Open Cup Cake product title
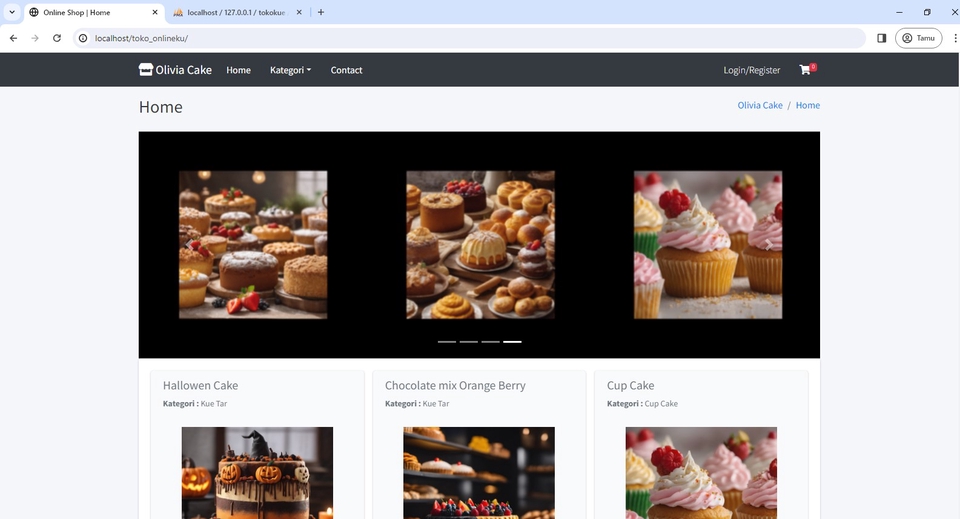Screen dimensions: 960x519 coord(630,386)
